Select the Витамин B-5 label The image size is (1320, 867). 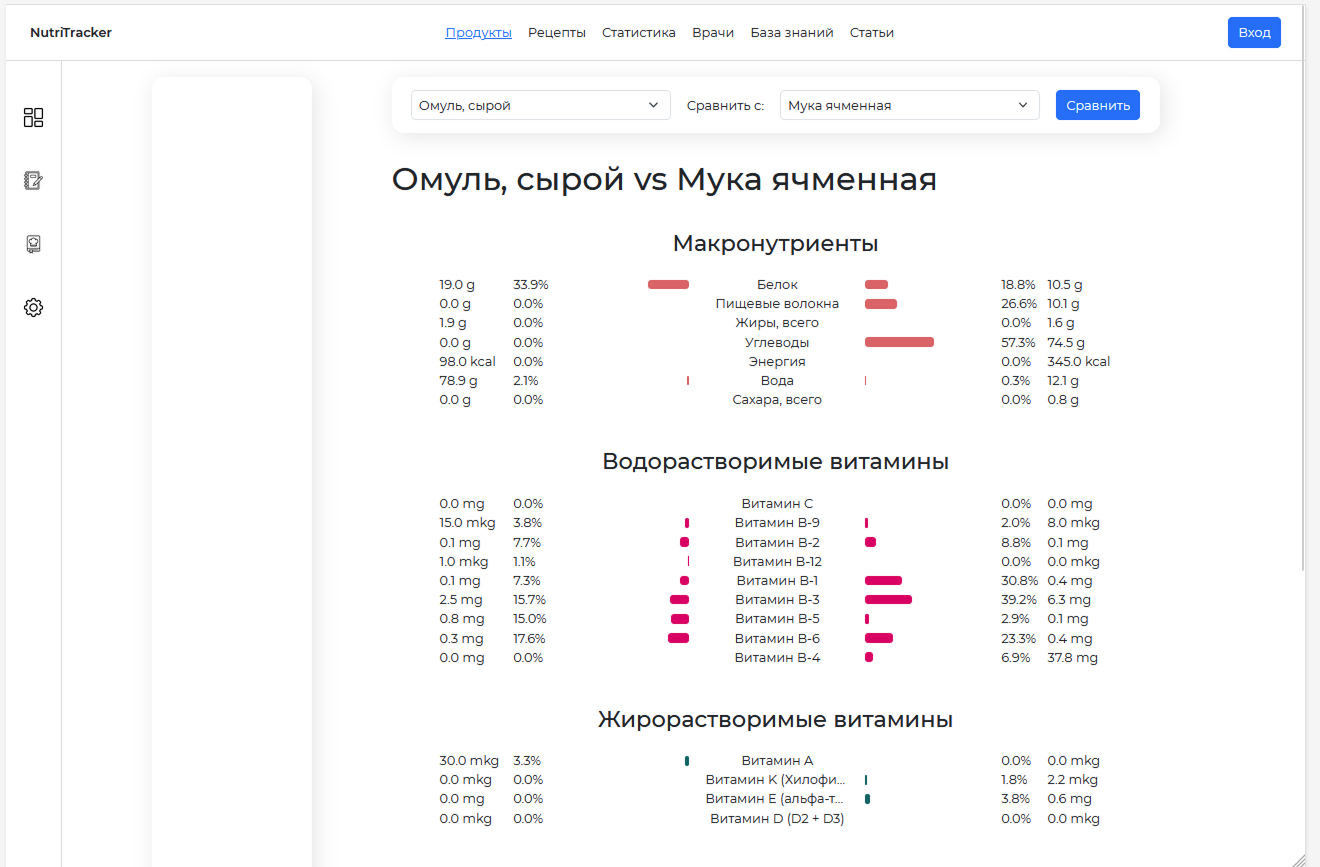[777, 619]
